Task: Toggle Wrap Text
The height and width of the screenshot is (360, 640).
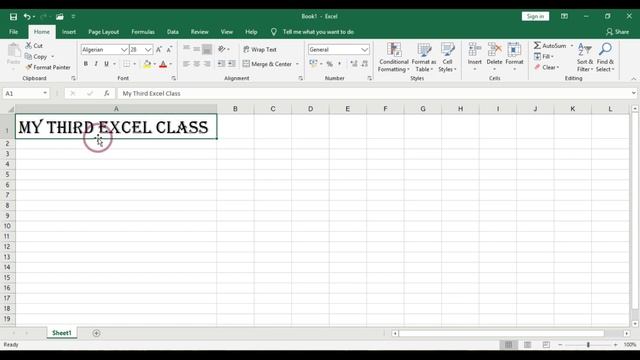Action: point(260,49)
